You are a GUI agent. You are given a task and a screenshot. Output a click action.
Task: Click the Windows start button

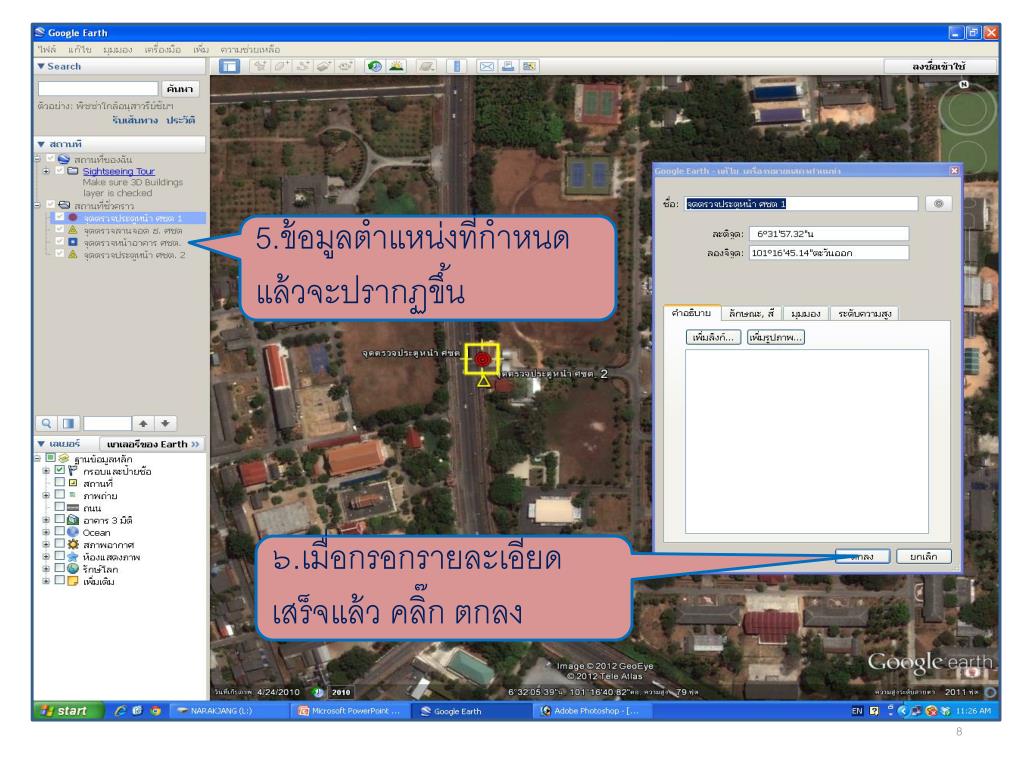(68, 711)
